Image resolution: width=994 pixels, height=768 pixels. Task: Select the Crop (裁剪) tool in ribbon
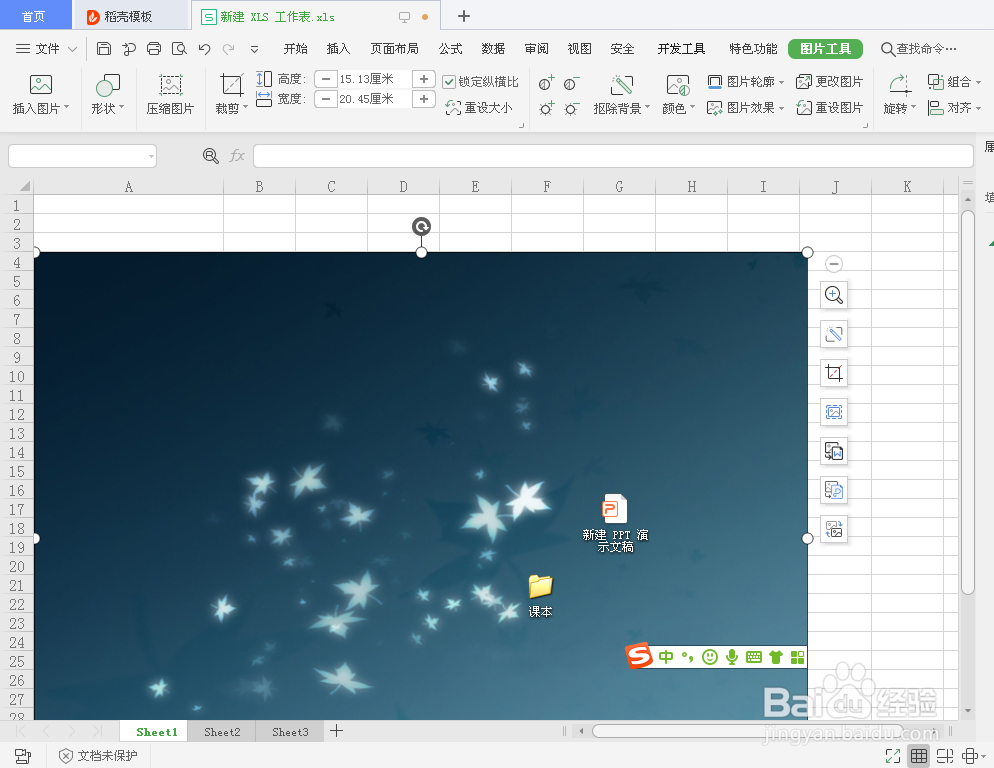pos(231,85)
